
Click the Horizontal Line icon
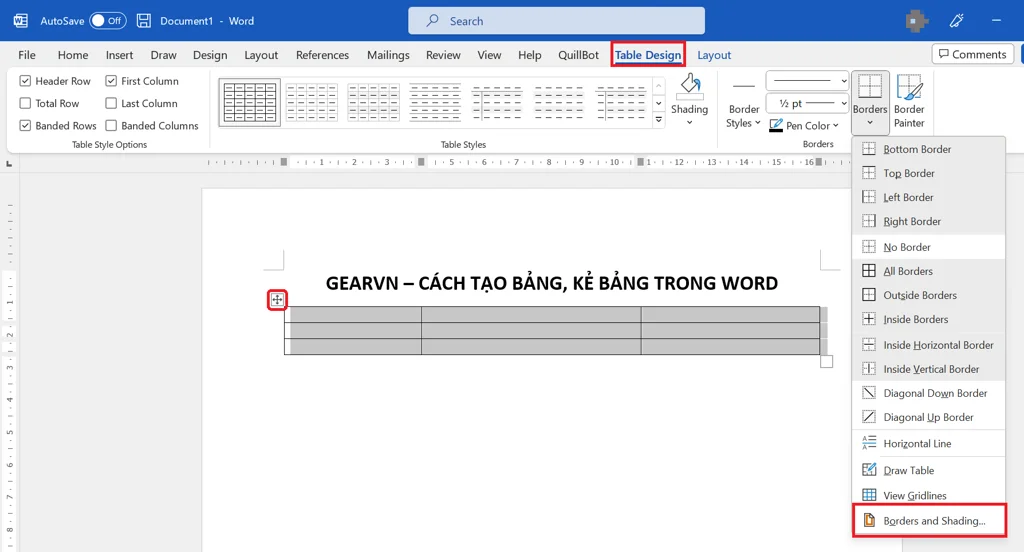pyautogui.click(x=869, y=443)
